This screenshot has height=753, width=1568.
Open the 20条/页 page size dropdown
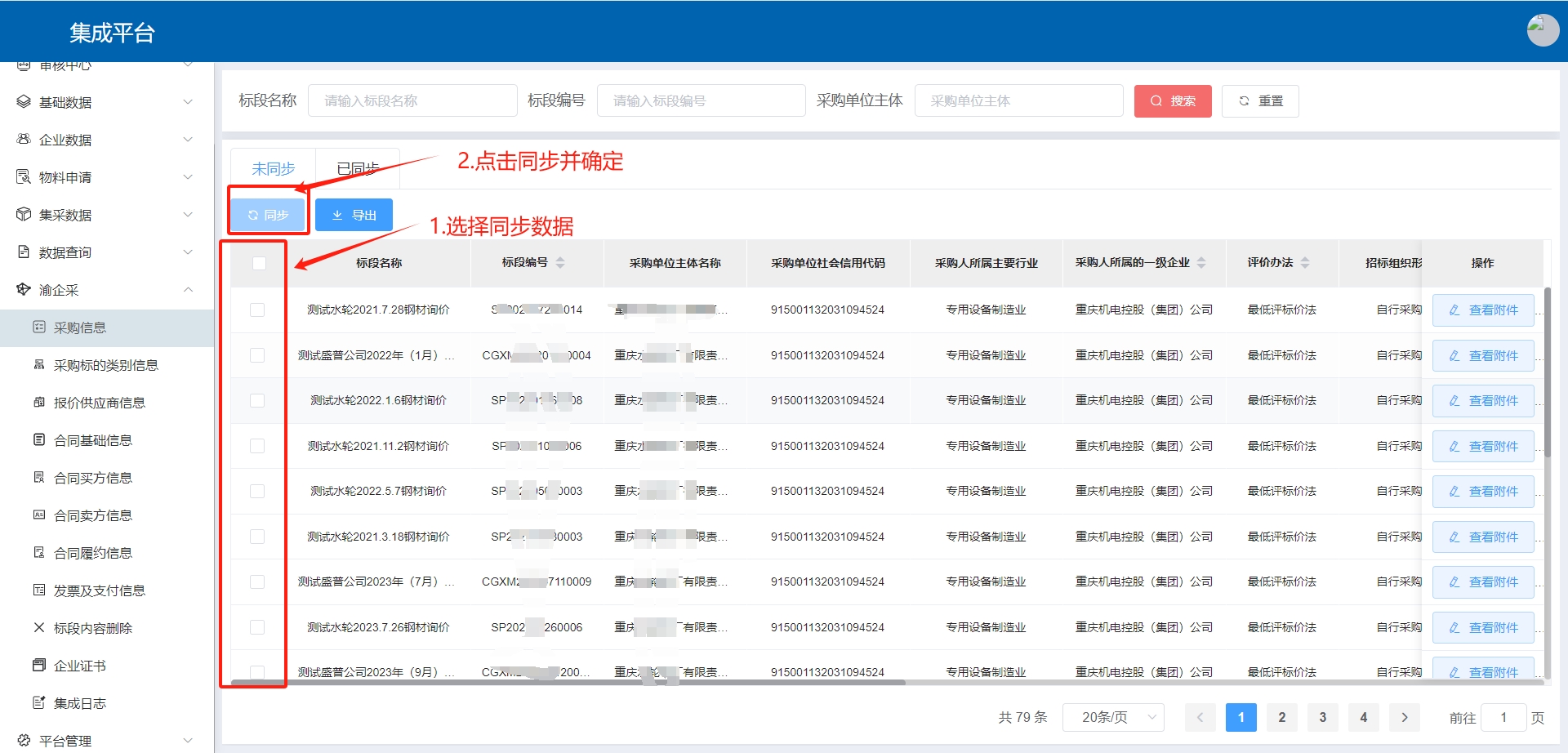point(1113,717)
